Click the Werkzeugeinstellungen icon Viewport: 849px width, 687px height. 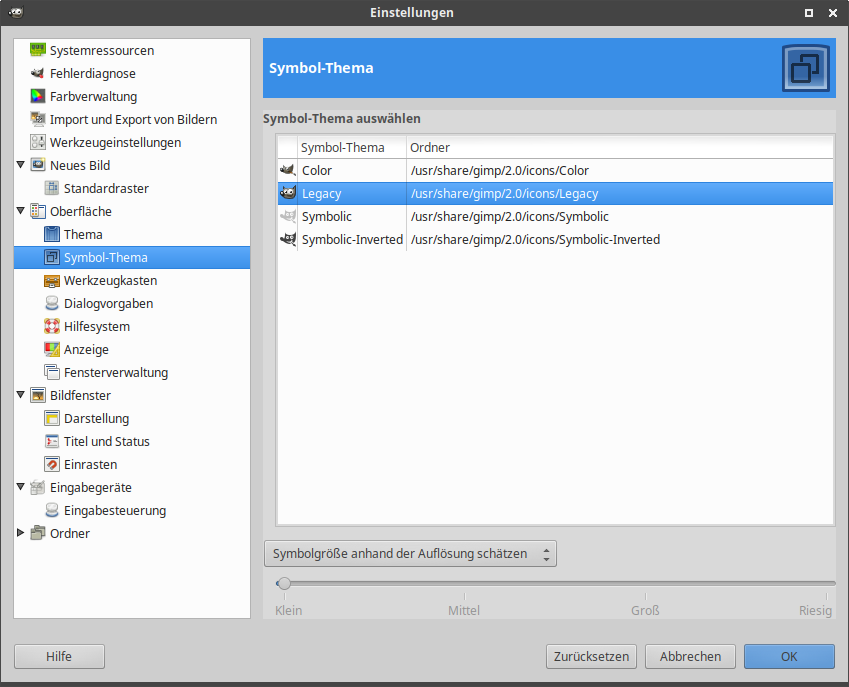[38, 142]
